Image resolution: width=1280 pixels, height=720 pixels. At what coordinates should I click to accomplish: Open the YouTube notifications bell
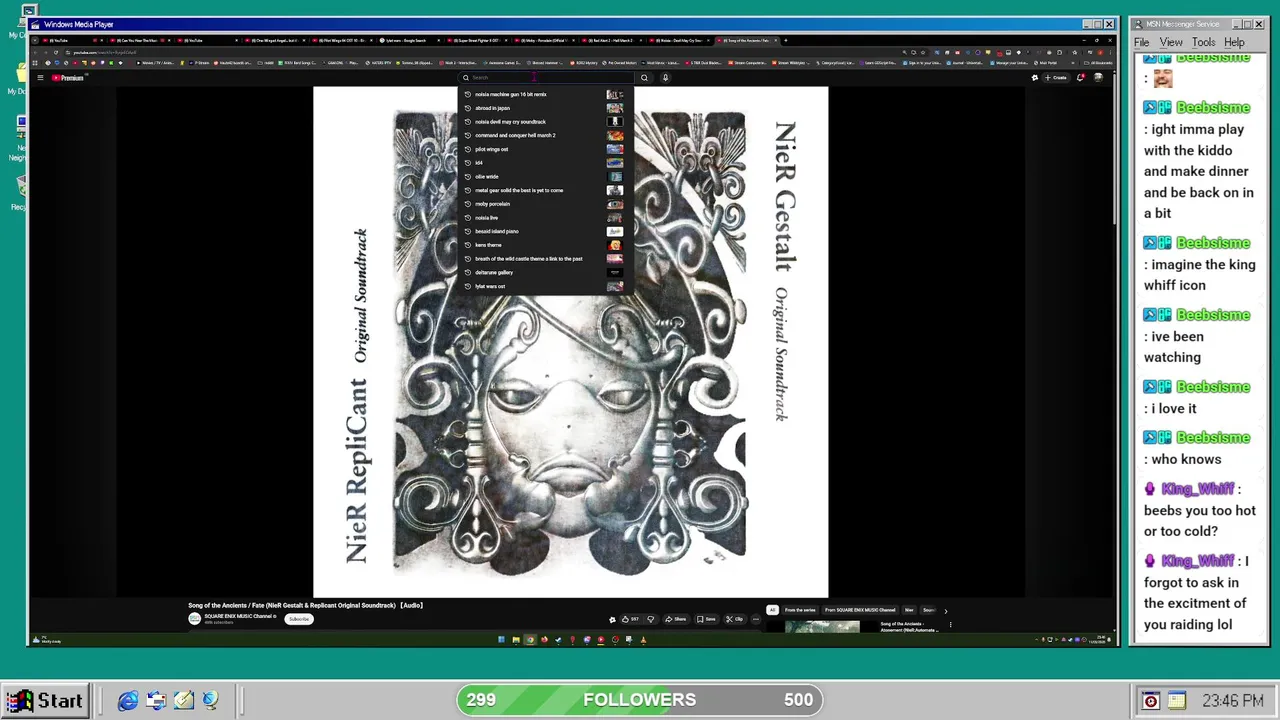1080,77
